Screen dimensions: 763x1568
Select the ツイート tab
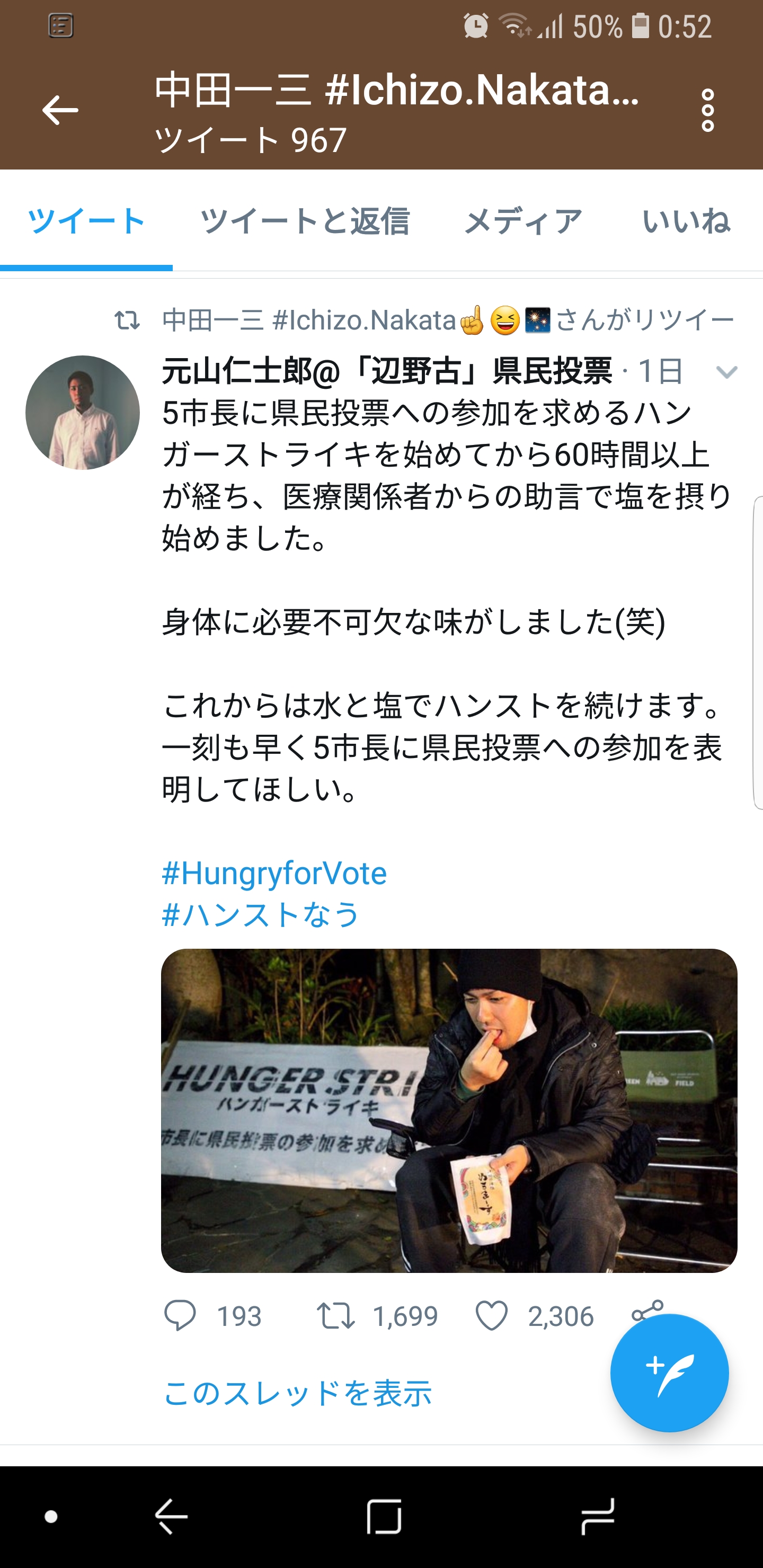(86, 220)
